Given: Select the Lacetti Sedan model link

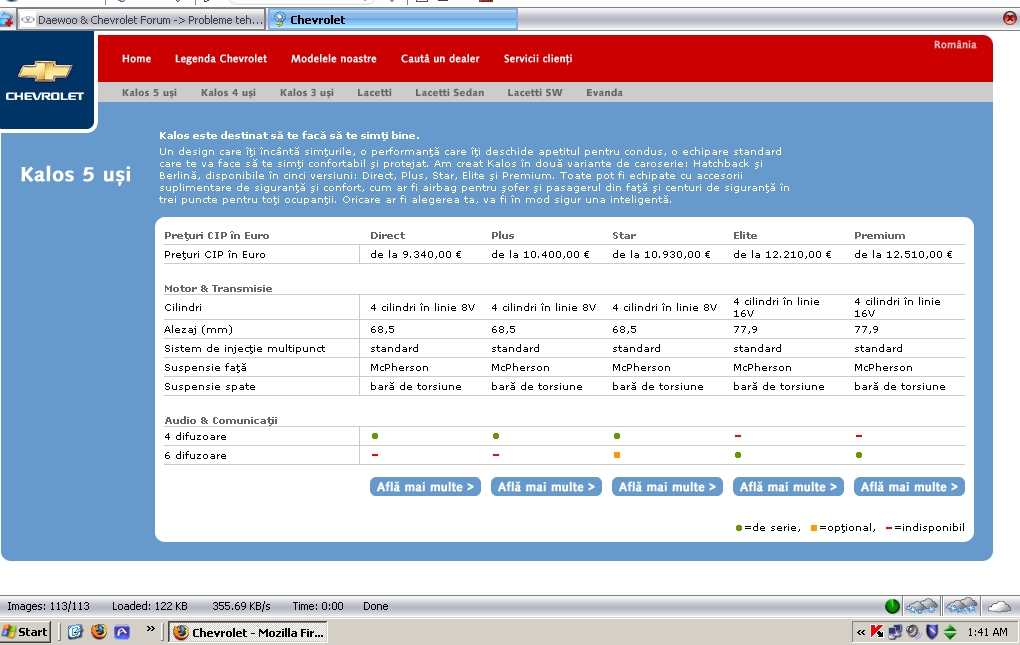Looking at the screenshot, I should pyautogui.click(x=449, y=93).
